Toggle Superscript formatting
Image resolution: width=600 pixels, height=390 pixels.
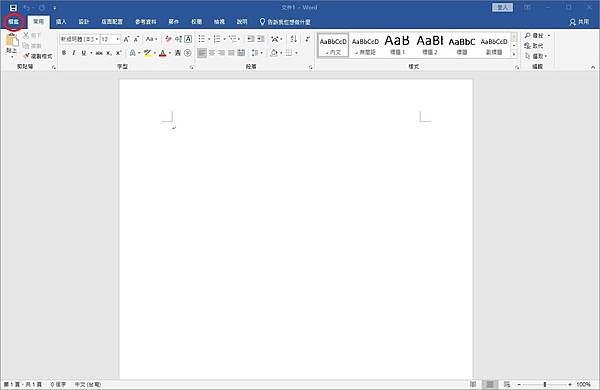tap(119, 53)
